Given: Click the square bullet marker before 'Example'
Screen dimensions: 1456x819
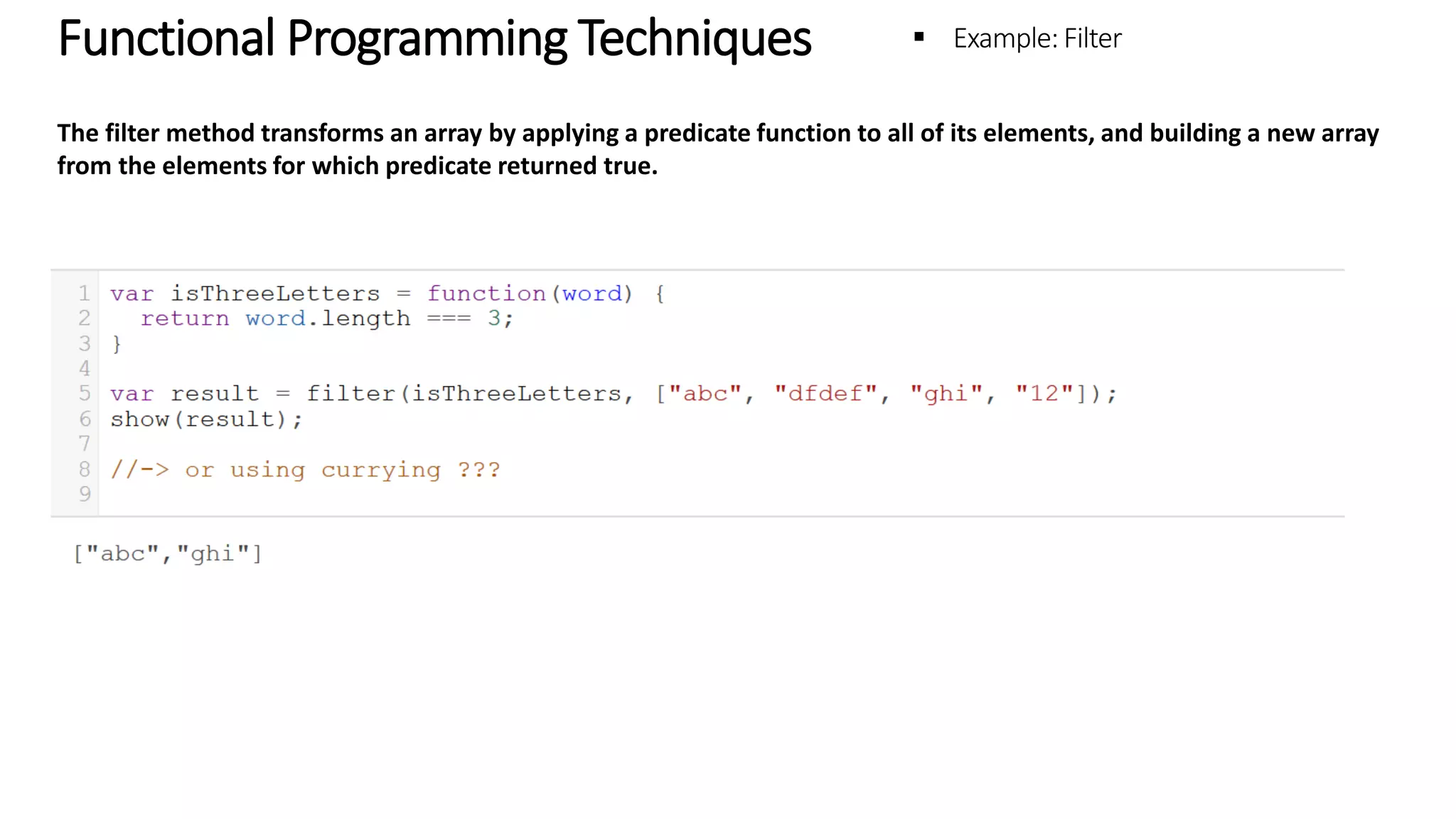Looking at the screenshot, I should pyautogui.click(x=919, y=37).
